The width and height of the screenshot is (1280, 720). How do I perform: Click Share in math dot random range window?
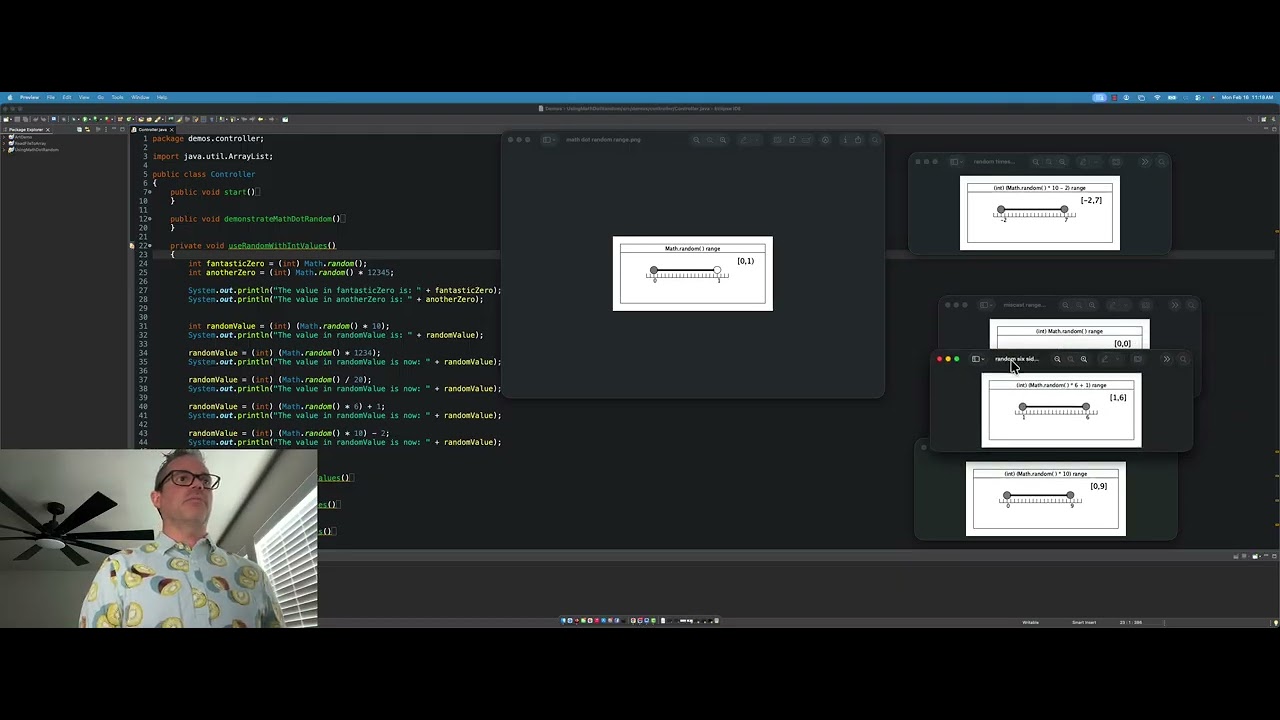click(x=858, y=140)
